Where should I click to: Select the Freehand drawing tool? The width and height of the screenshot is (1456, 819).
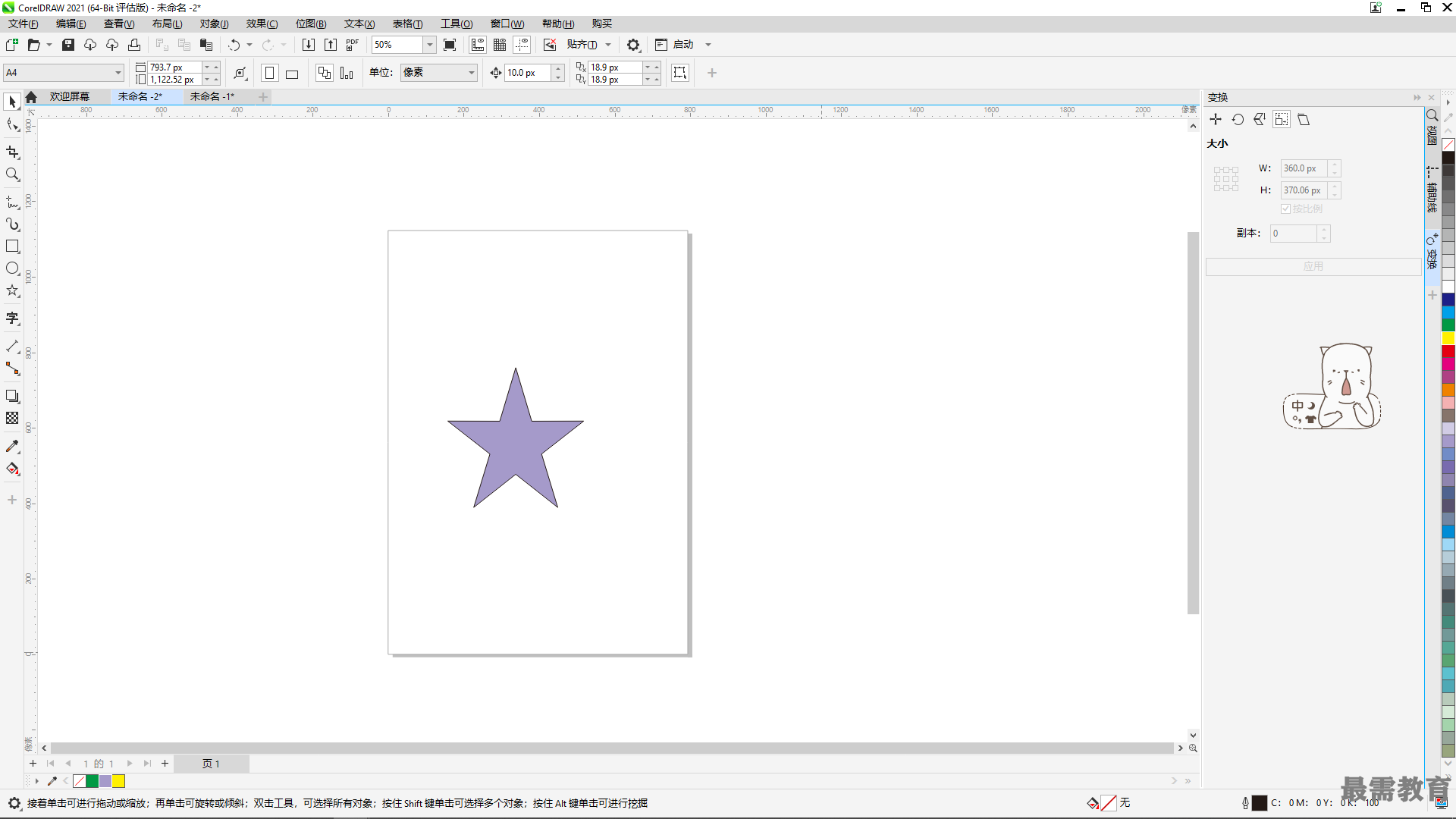pos(12,202)
